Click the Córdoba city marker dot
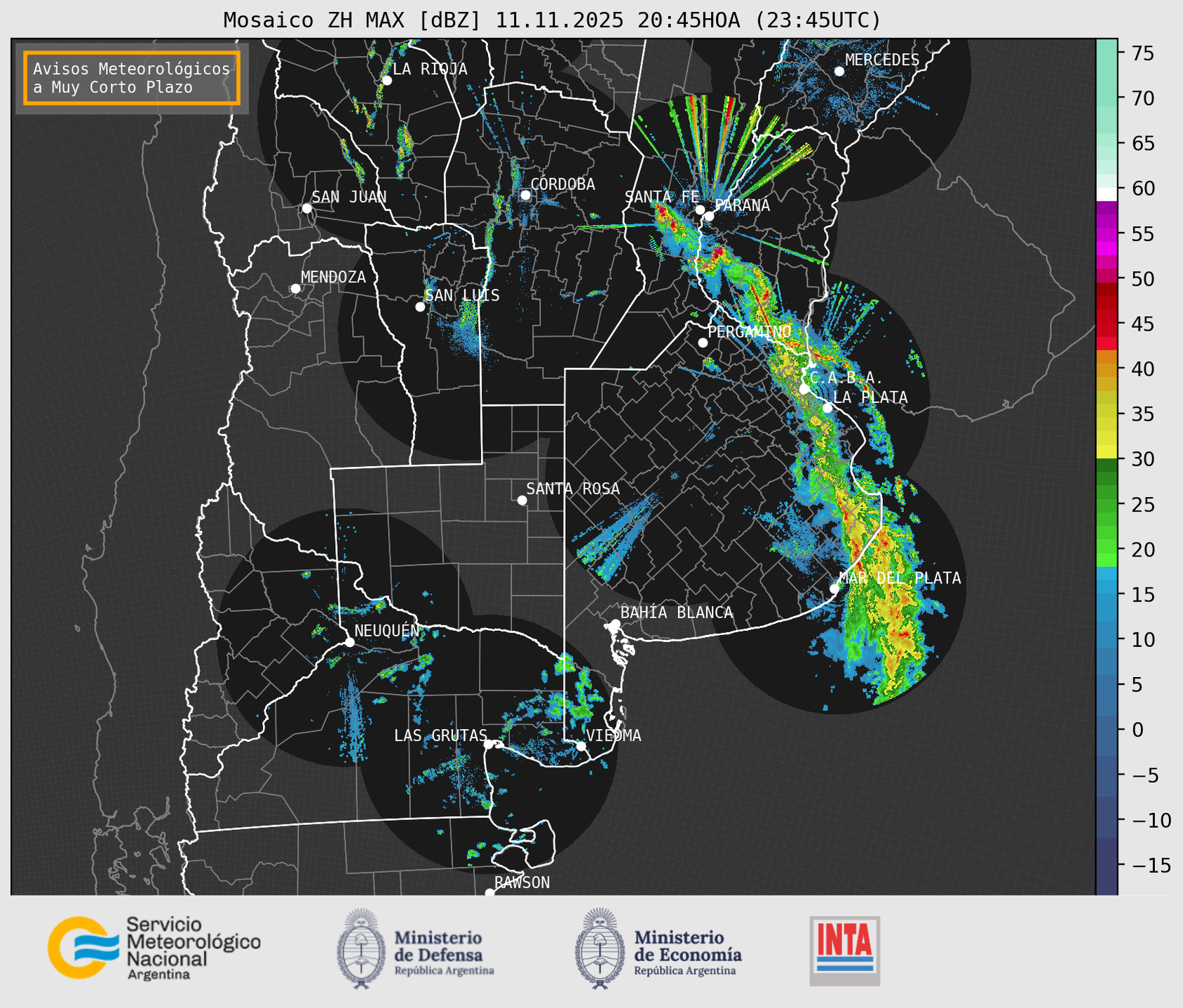This screenshot has height=1008, width=1183. (x=525, y=195)
